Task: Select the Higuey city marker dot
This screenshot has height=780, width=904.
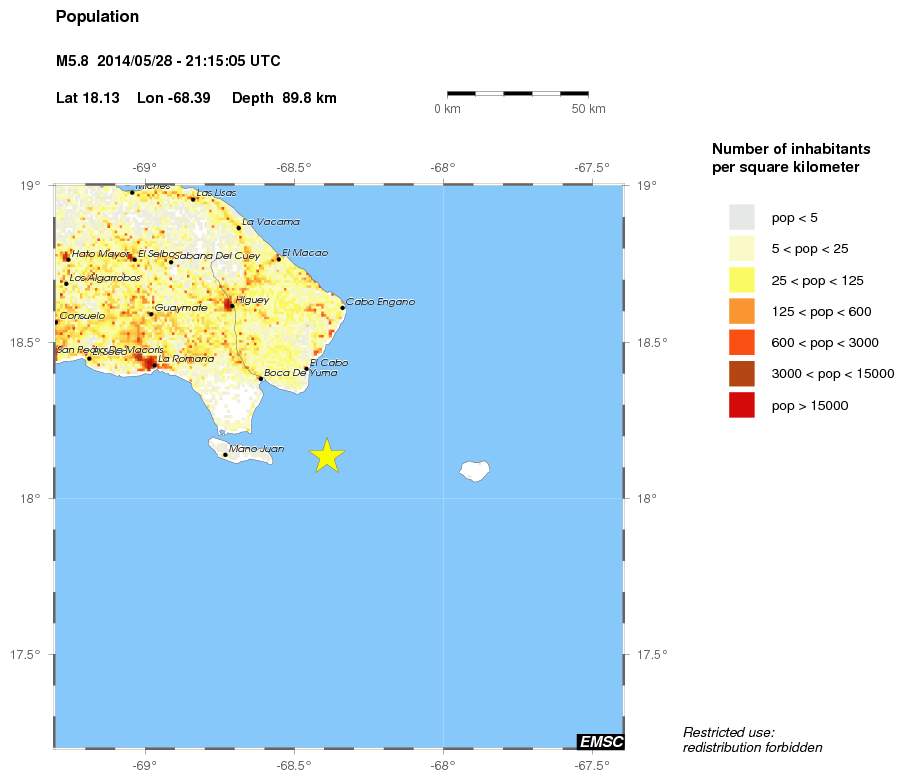Action: (231, 305)
